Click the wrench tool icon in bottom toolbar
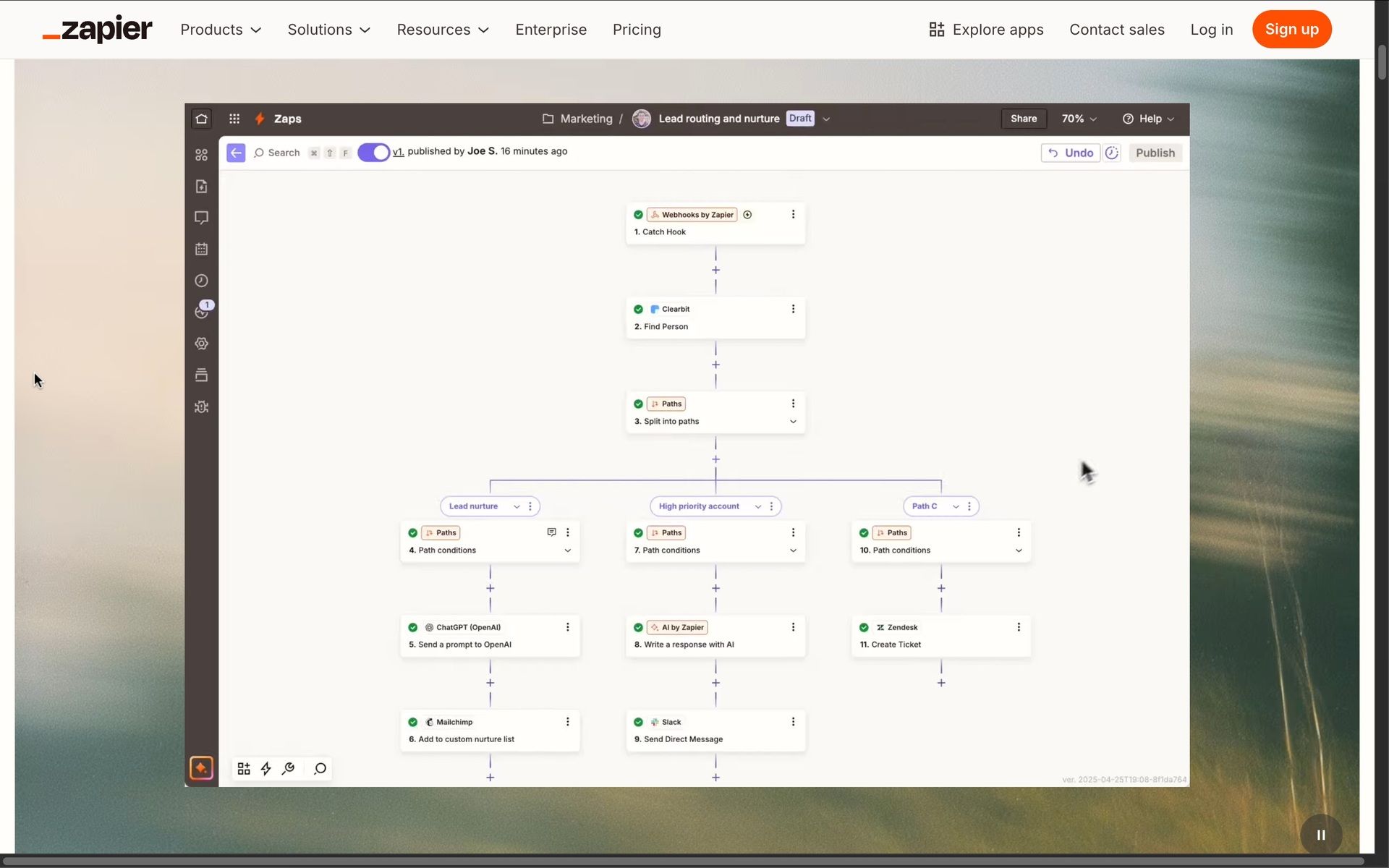 289,769
